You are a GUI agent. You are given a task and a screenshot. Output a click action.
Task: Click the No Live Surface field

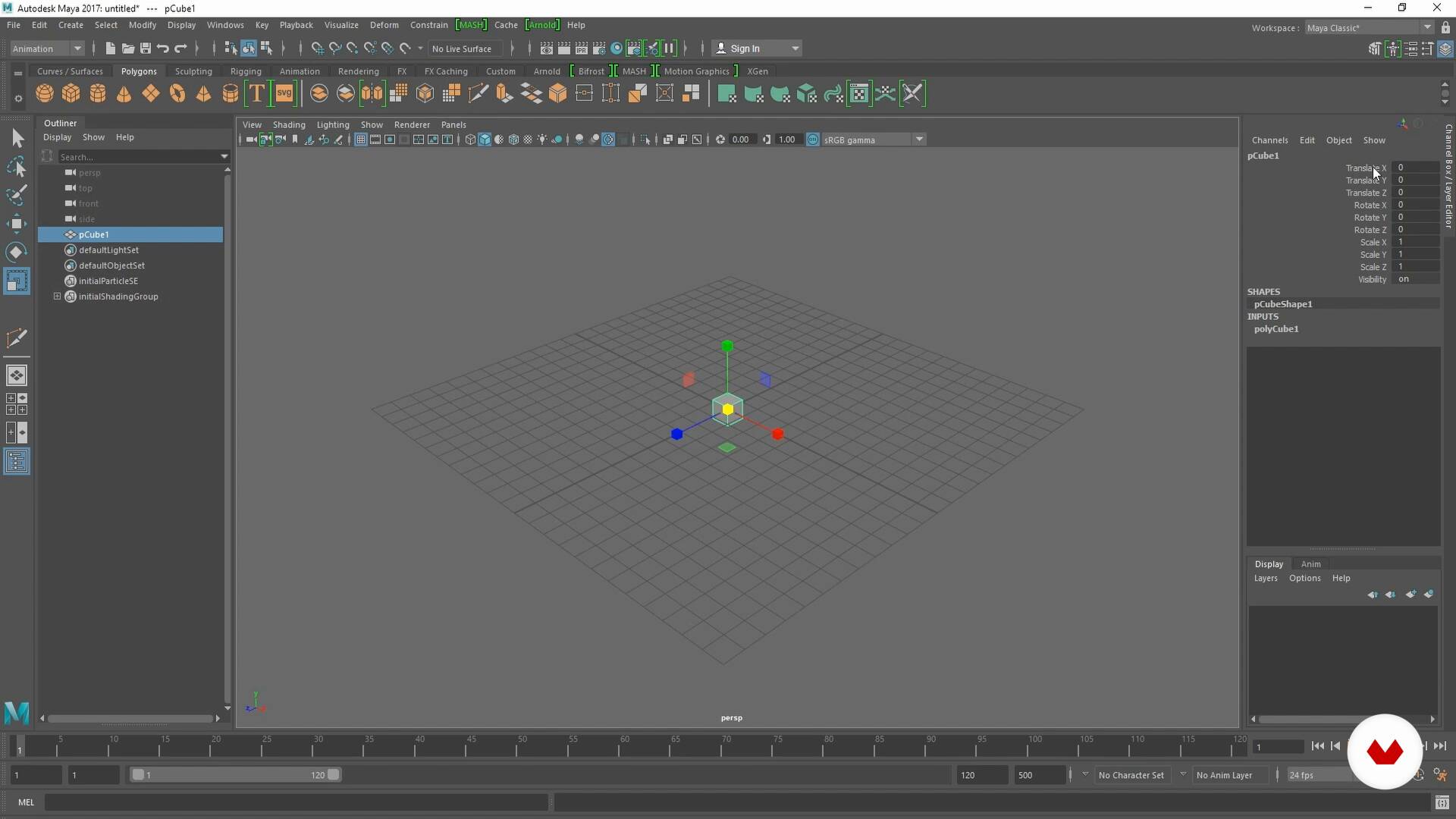tap(464, 49)
